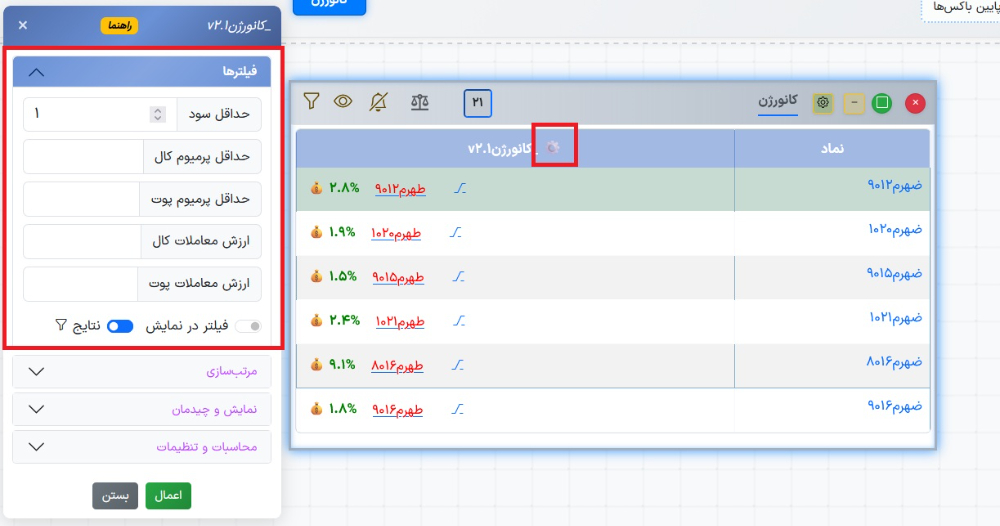Screen dimensions: 1000x526
Task: Expand the نمایش و چیدمان section
Action: [x=37, y=410]
